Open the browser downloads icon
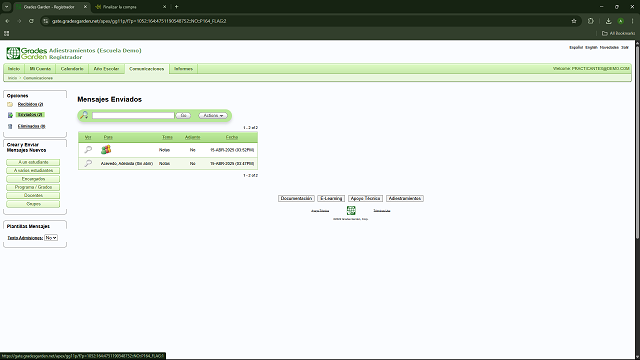 608,21
